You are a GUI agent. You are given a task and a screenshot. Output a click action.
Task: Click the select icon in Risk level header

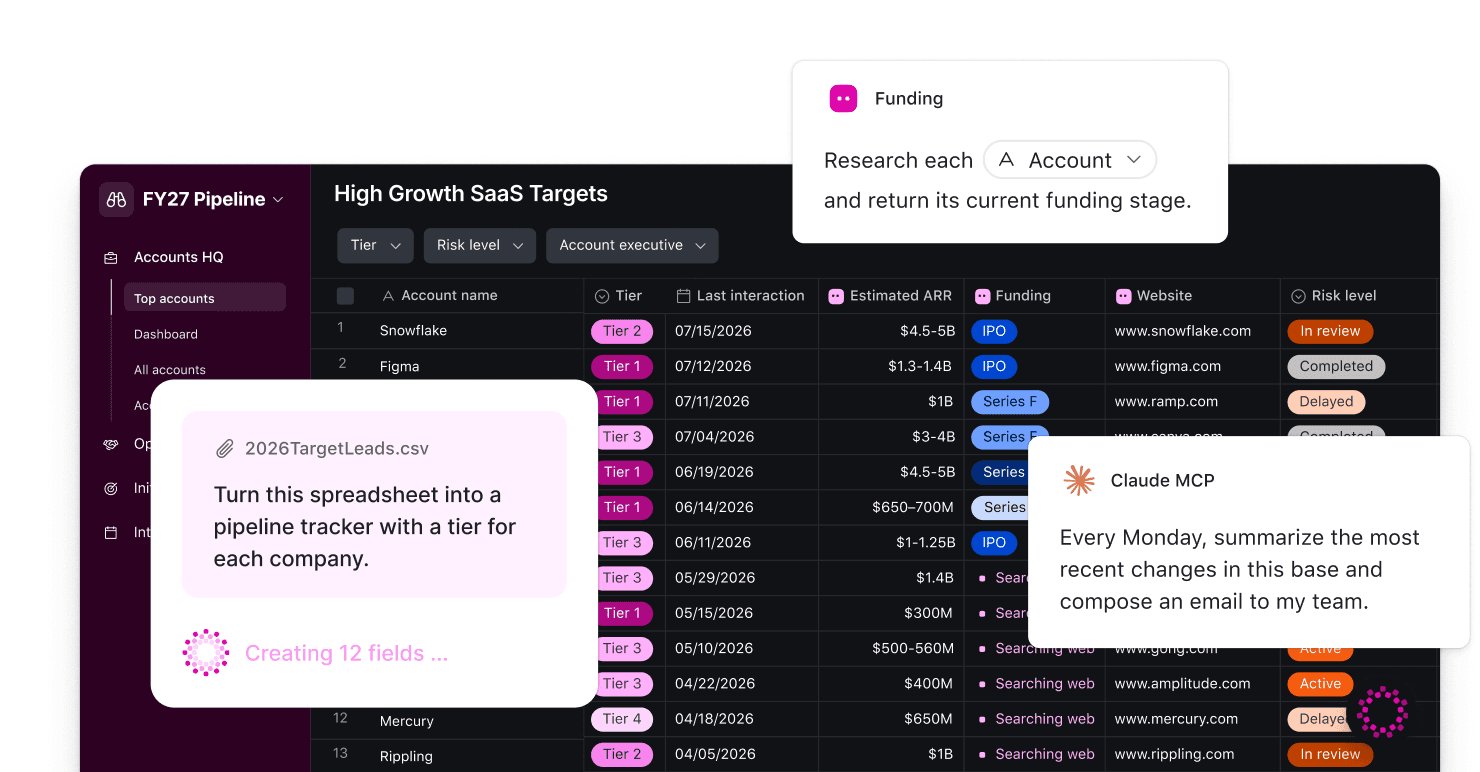pos(1298,296)
